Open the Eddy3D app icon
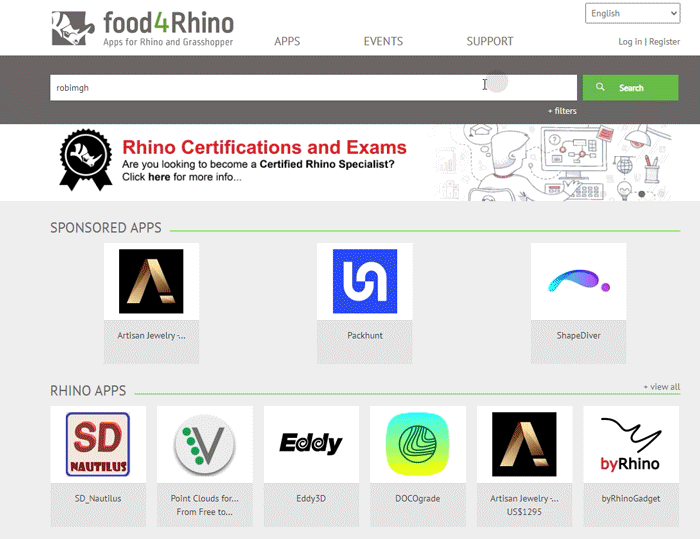This screenshot has width=700, height=539. pos(311,444)
